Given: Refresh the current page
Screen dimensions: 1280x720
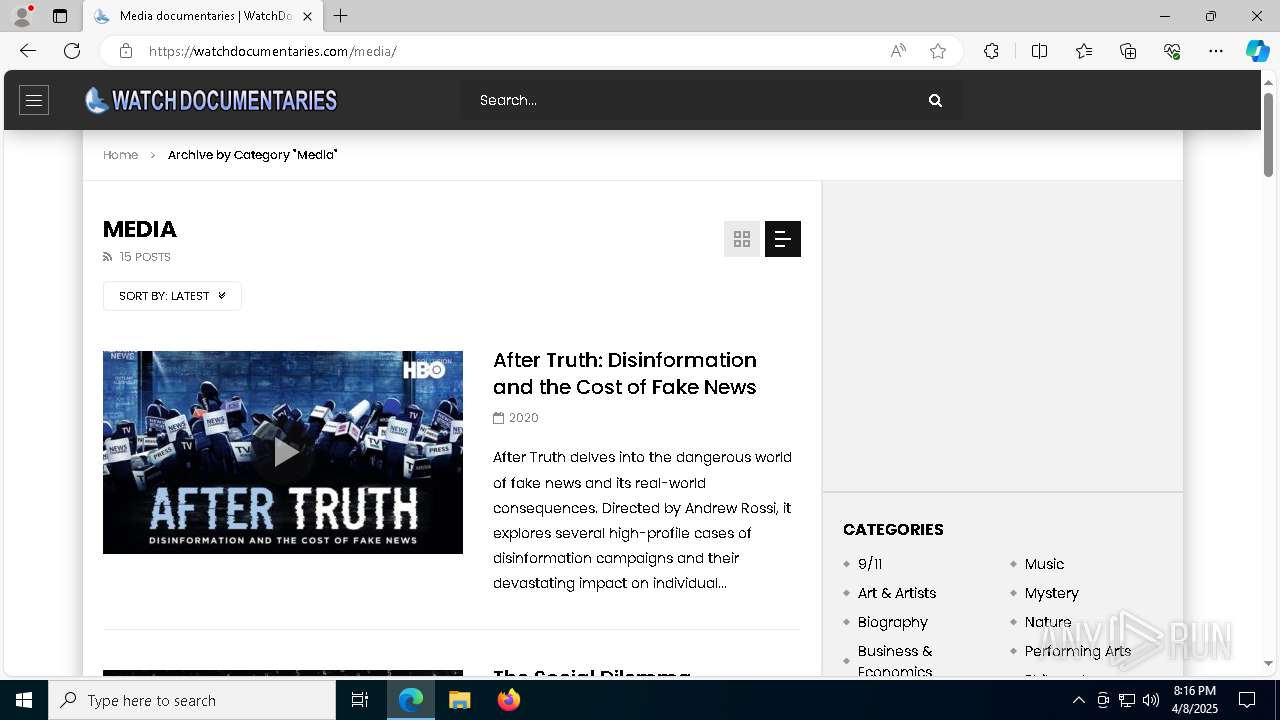Looking at the screenshot, I should (72, 51).
